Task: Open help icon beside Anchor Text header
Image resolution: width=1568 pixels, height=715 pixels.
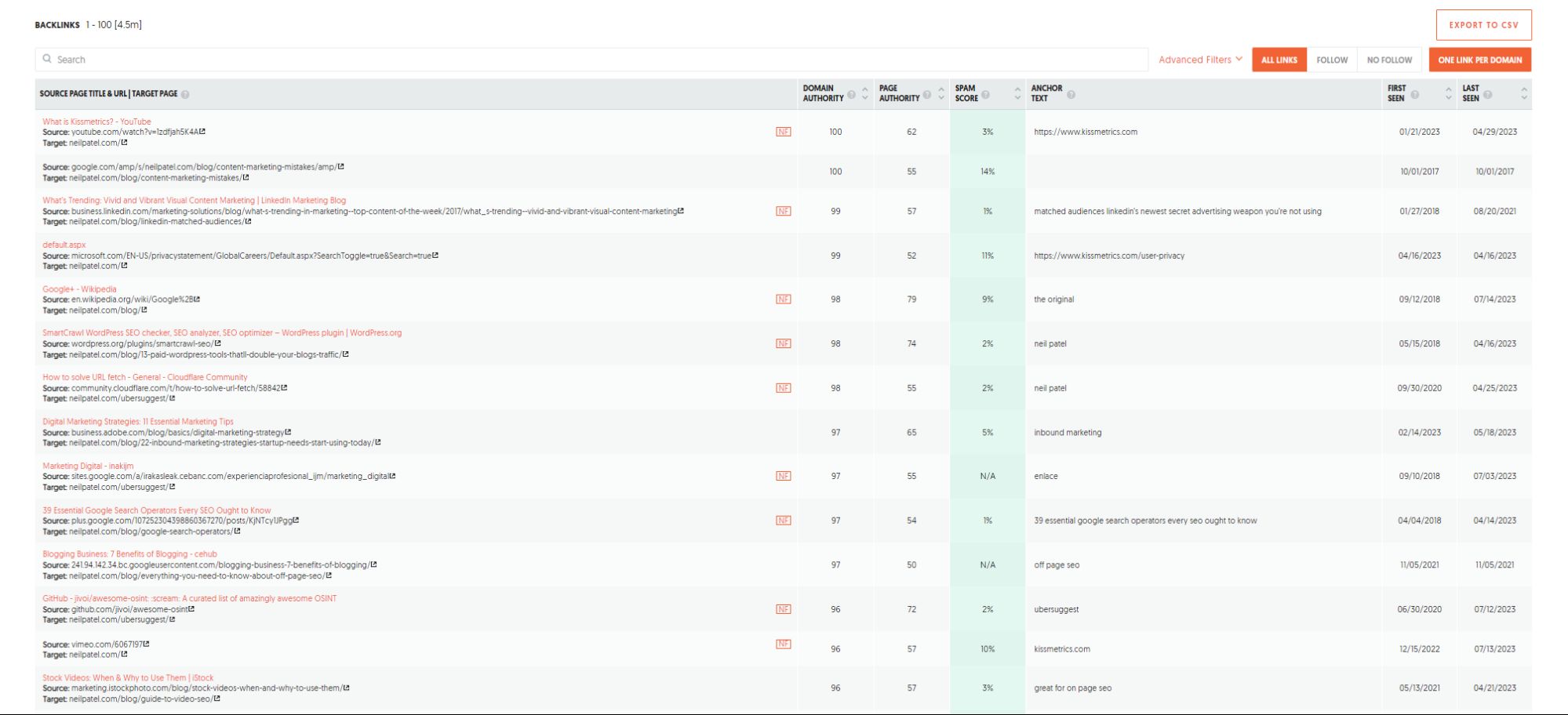Action: [1071, 95]
